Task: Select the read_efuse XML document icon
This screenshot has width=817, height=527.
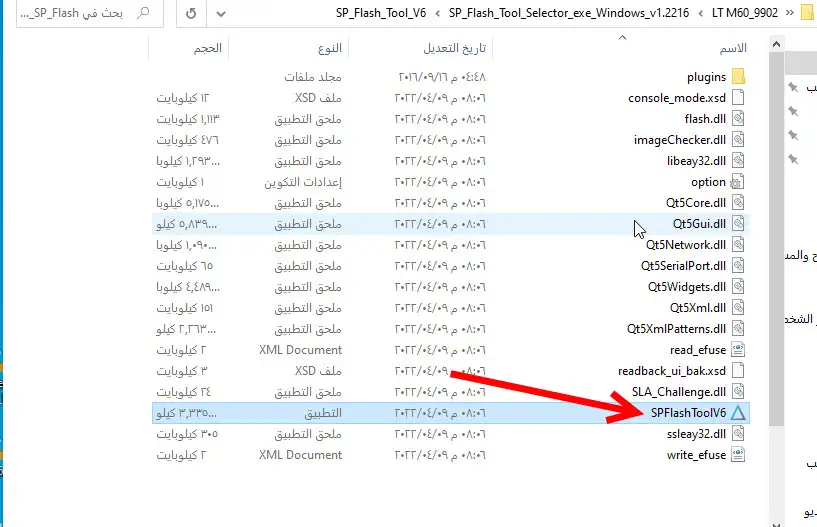Action: tap(738, 350)
